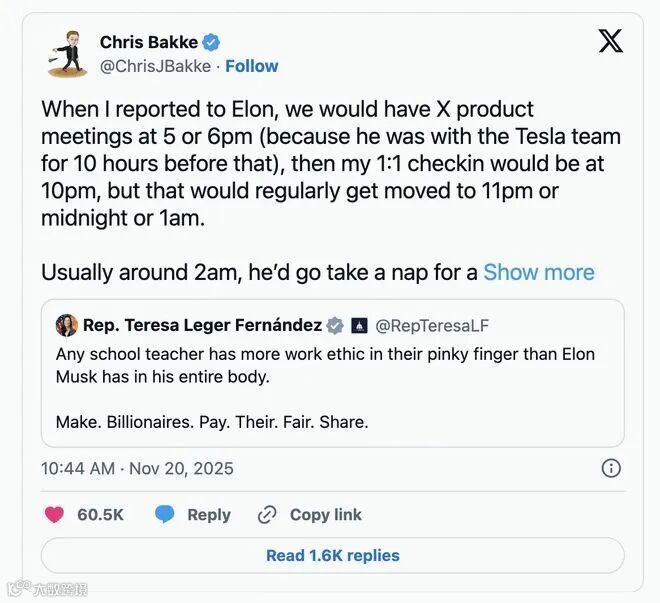Open the quoted tweet about school teachers
The height and width of the screenshot is (603, 660).
[x=332, y=388]
